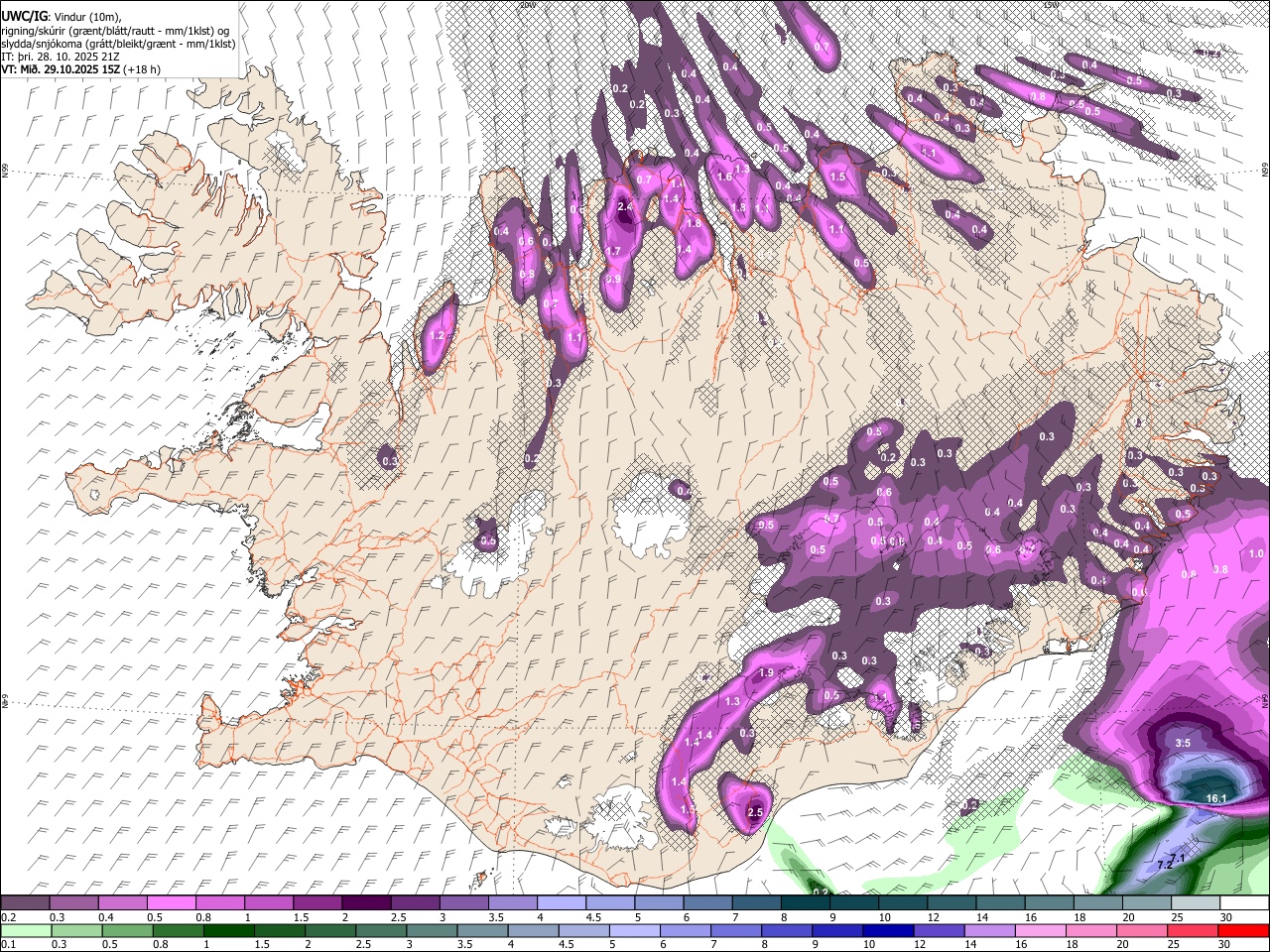Click the snow legend swatch between 4 and 4.5
Image resolution: width=1270 pixels, height=952 pixels.
[x=562, y=902]
